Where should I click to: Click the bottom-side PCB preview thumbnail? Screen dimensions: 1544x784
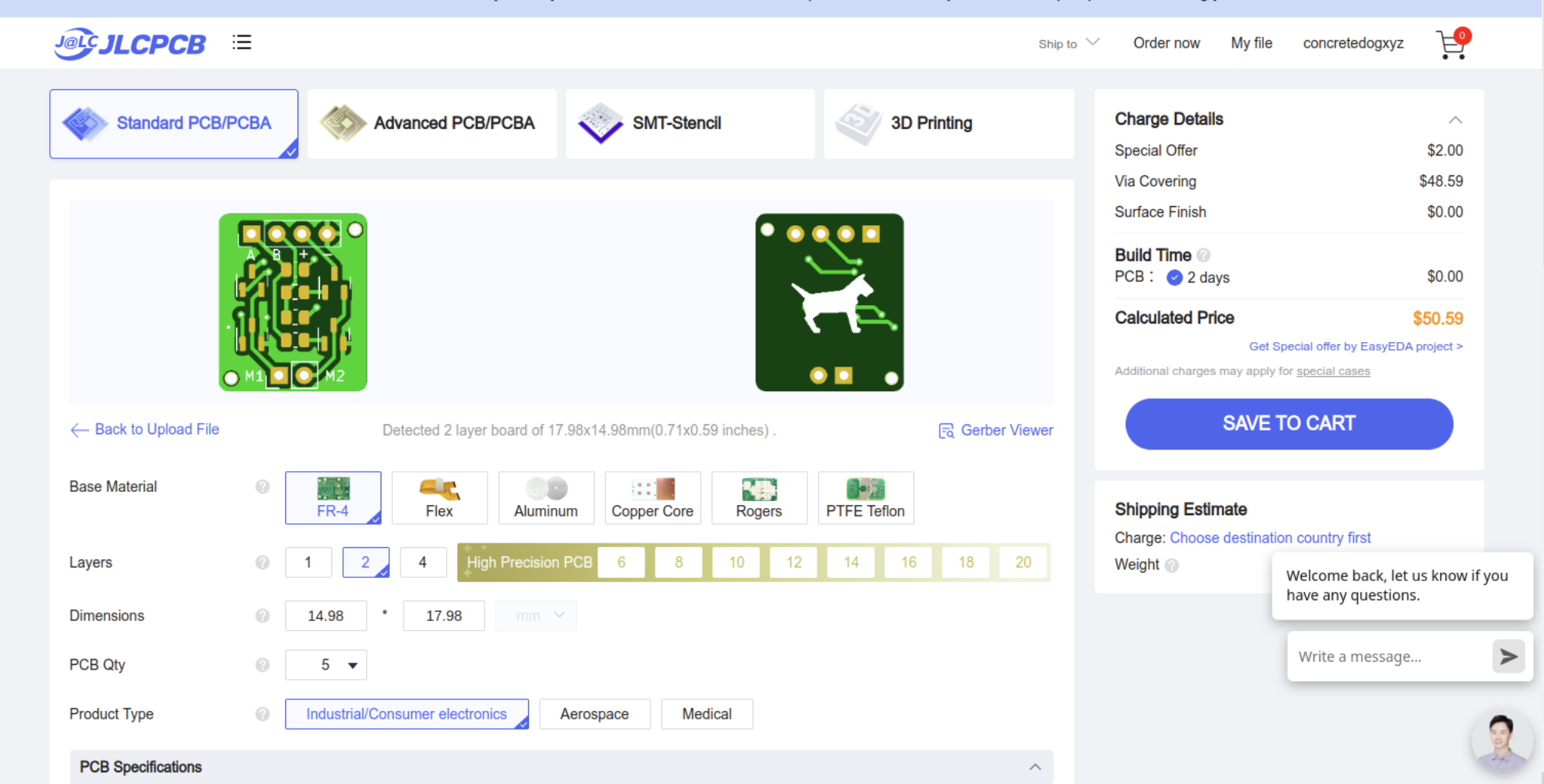click(829, 302)
